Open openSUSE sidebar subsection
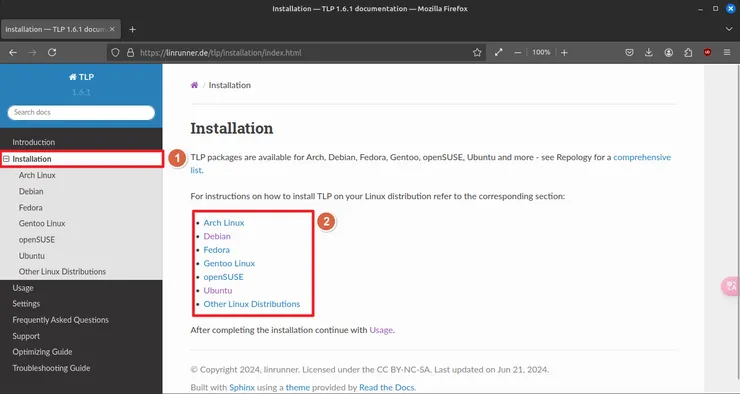 (x=37, y=240)
